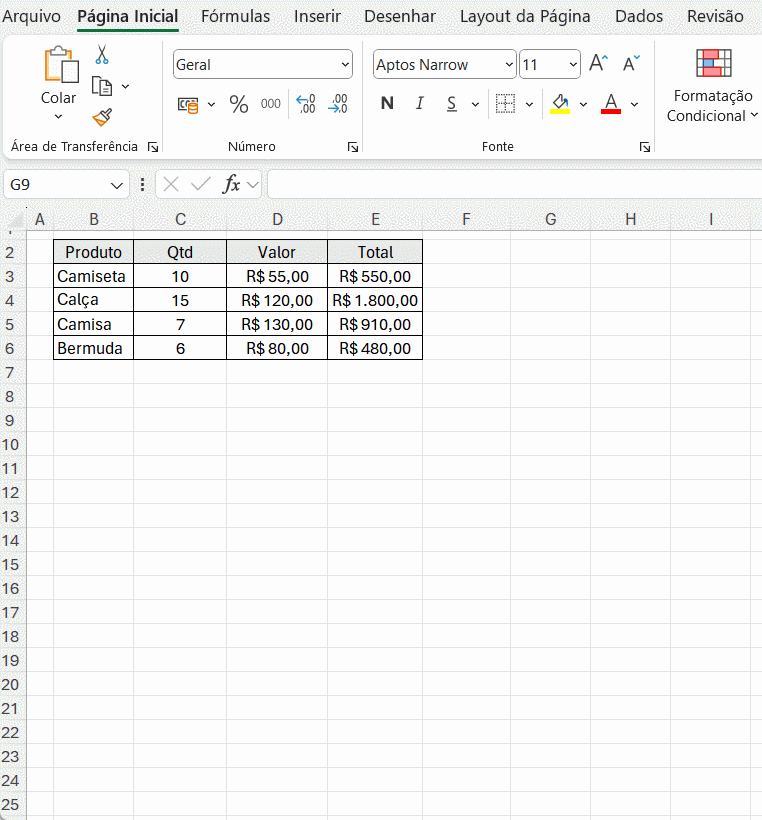This screenshot has height=820, width=762.
Task: Open the Aptos Narrow font name dropdown
Action: tap(509, 65)
